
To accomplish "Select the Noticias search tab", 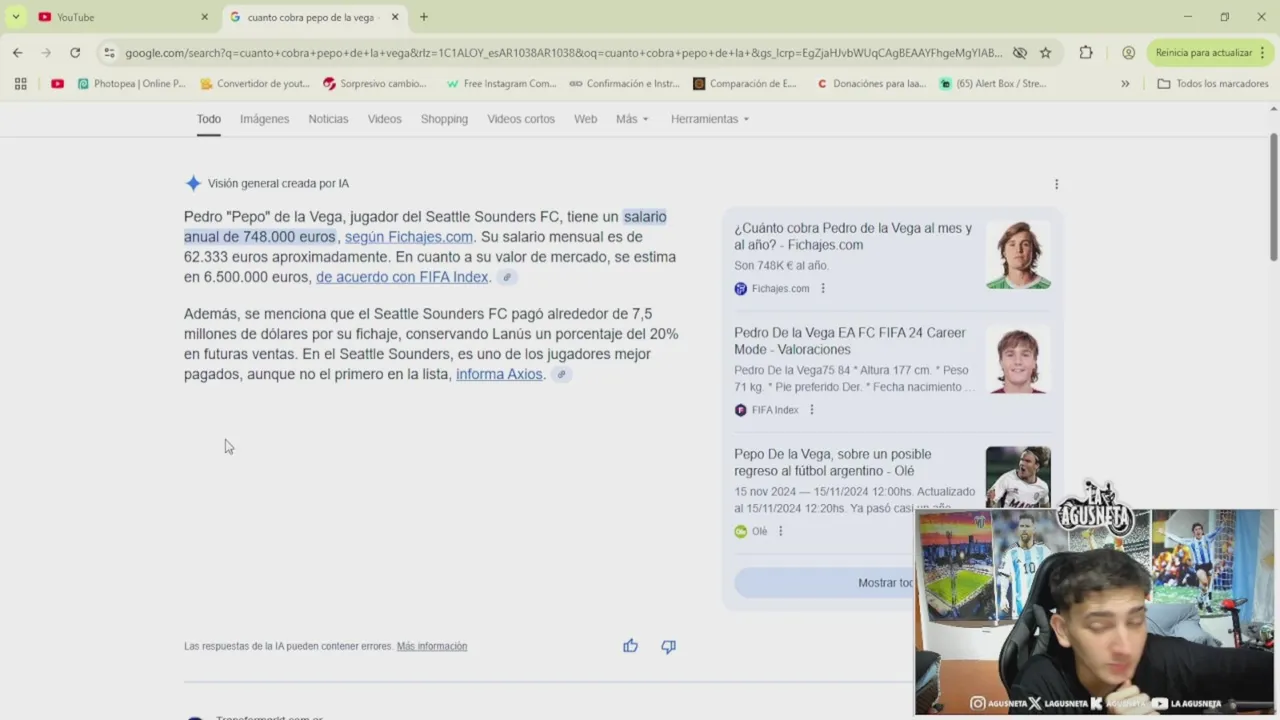I will pos(328,119).
